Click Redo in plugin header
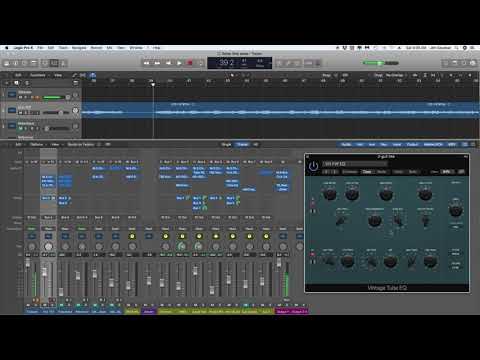The image size is (480, 360). (x=413, y=172)
